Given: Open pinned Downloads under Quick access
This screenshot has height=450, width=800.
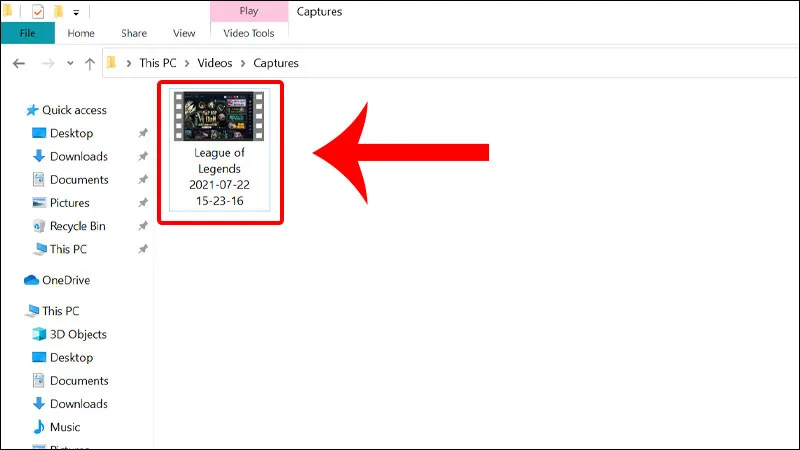Looking at the screenshot, I should click(79, 156).
